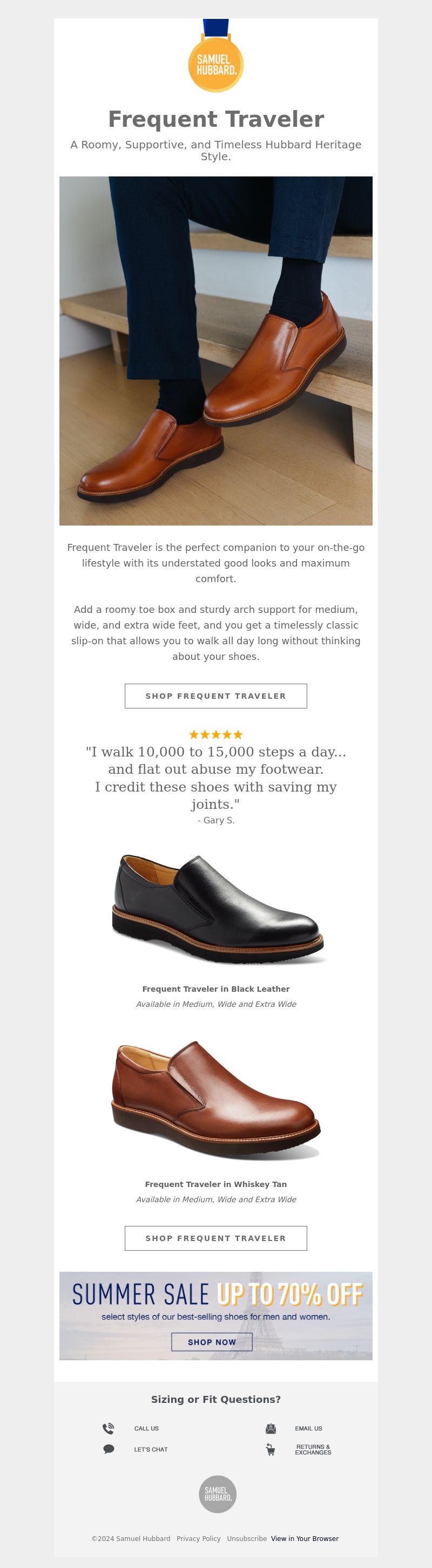Open the Privacy Policy link
432x1568 pixels.
[x=199, y=1538]
